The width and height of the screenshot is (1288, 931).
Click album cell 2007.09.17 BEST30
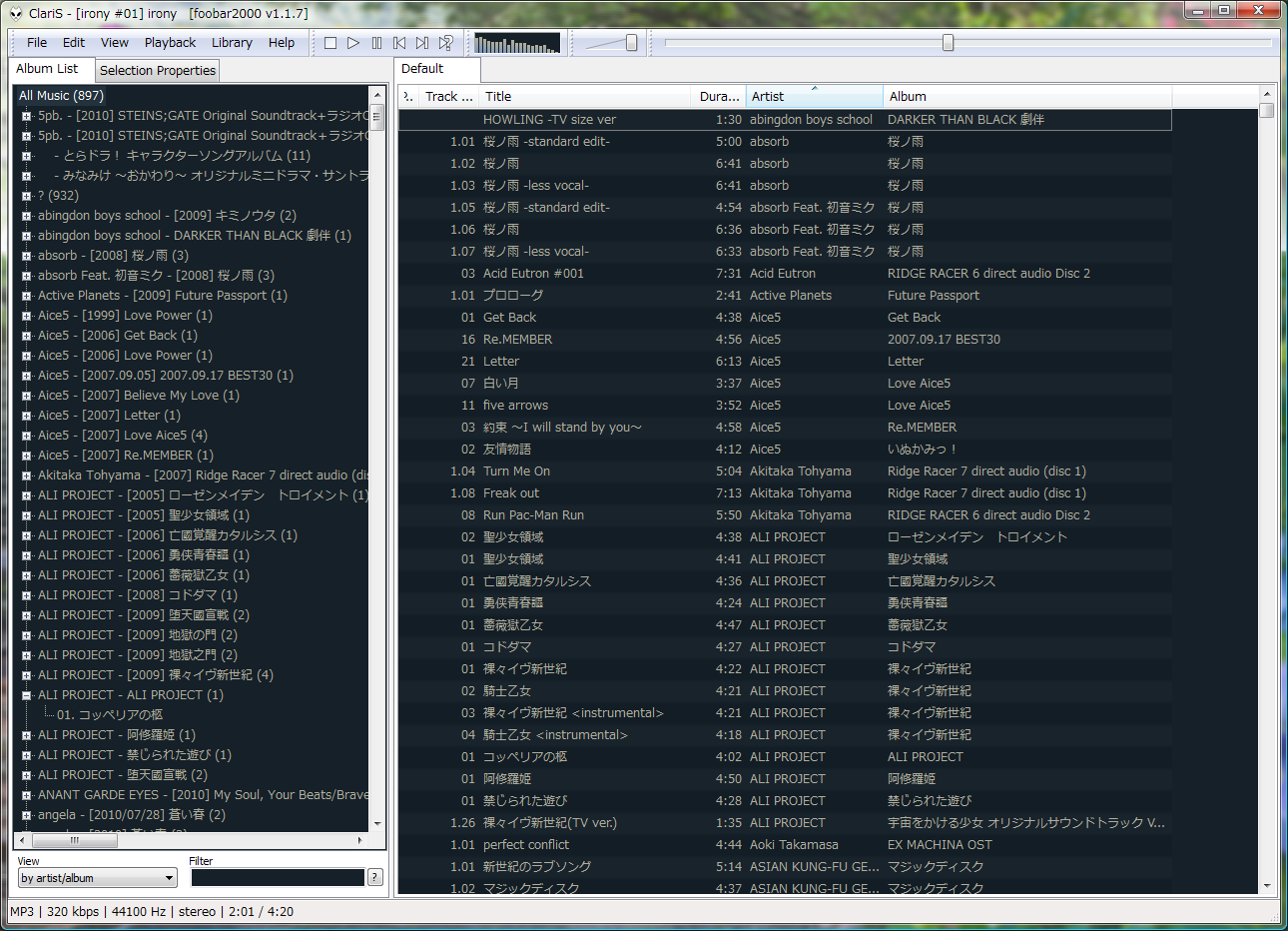(x=944, y=340)
